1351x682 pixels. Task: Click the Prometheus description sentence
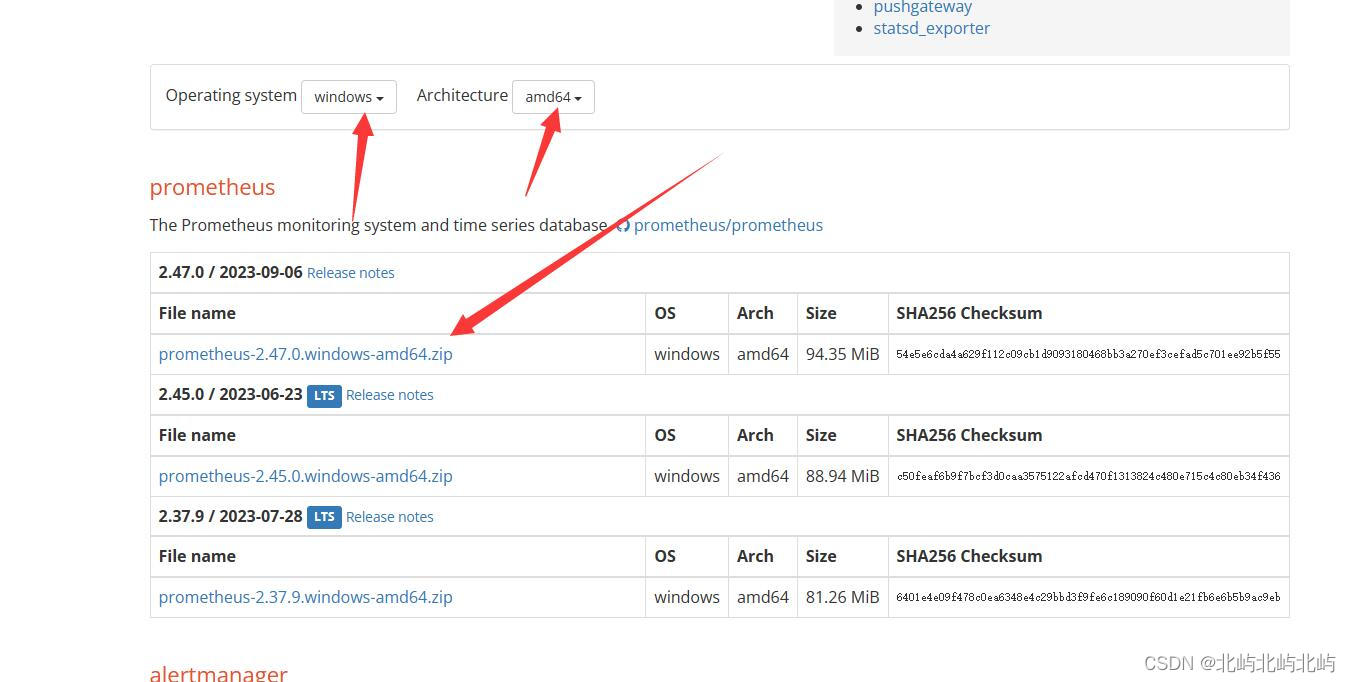point(378,225)
